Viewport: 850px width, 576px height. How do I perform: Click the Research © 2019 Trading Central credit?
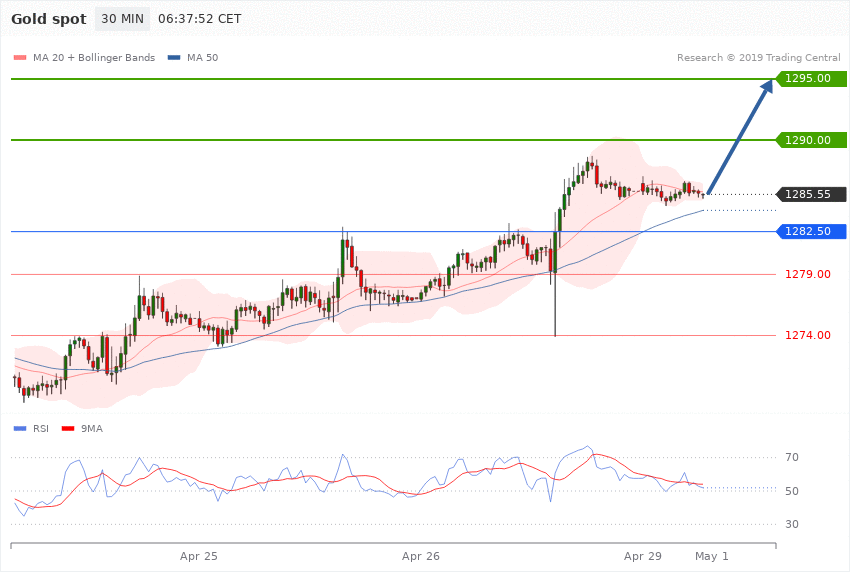(x=758, y=57)
